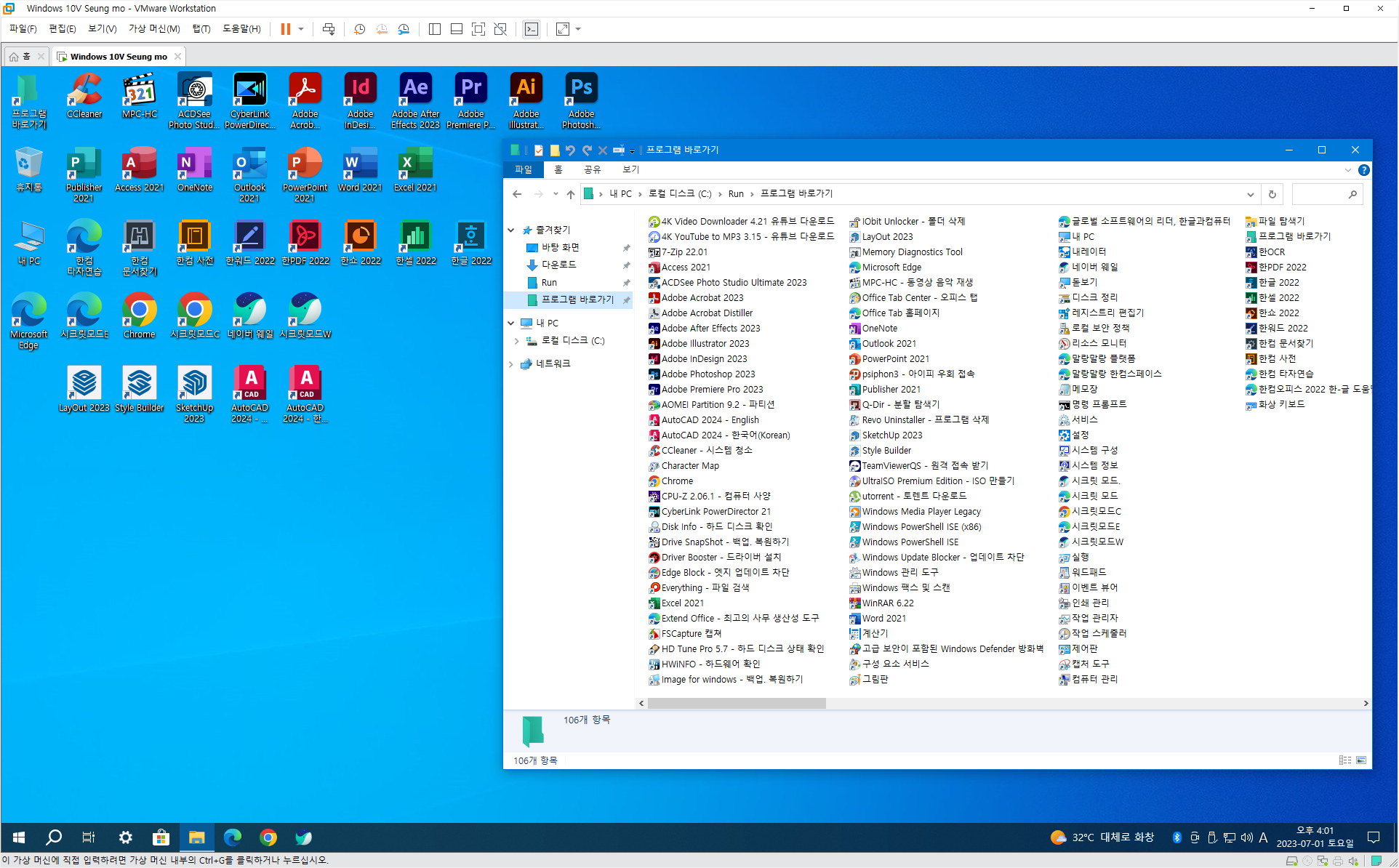Select Chrome shortcut in file list
1399x868 pixels.
click(x=676, y=481)
